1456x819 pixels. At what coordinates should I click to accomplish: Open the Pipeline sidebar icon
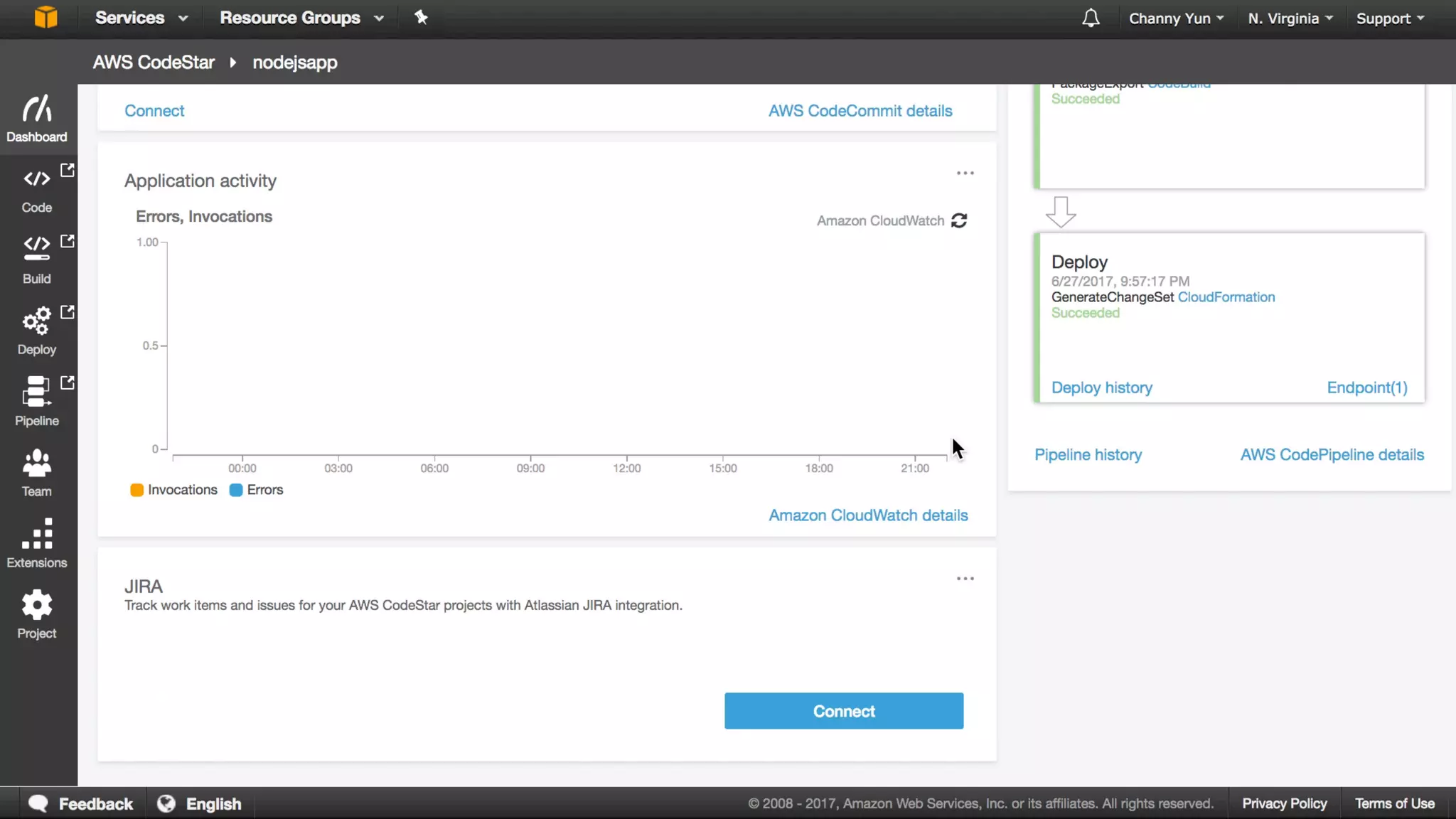[x=36, y=392]
